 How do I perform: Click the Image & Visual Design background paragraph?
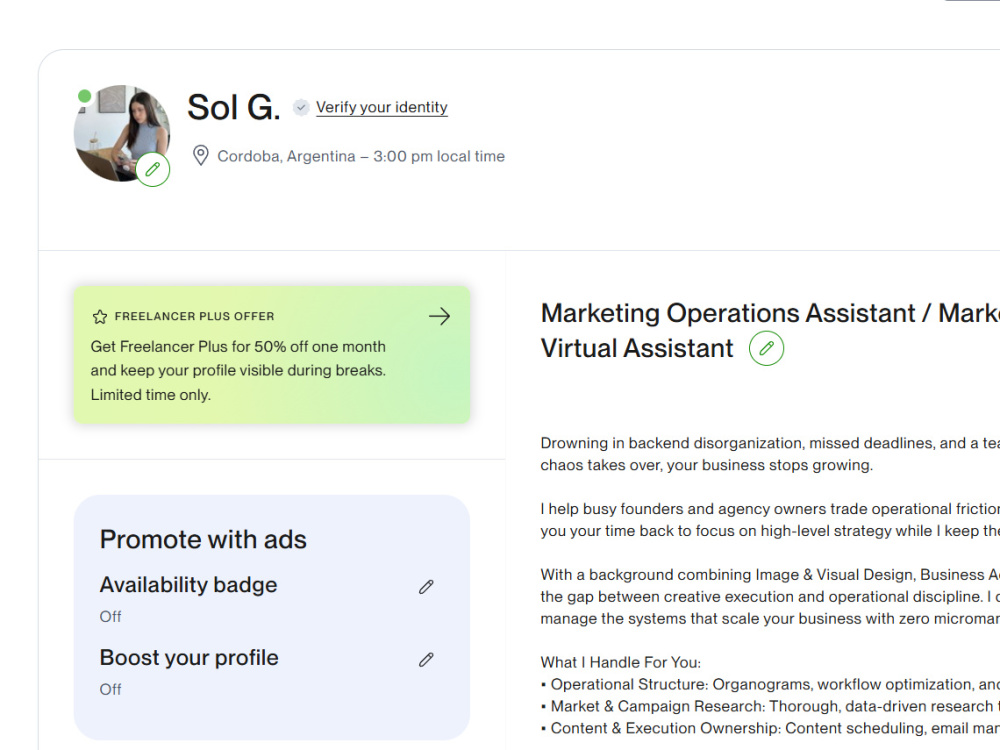(x=770, y=596)
